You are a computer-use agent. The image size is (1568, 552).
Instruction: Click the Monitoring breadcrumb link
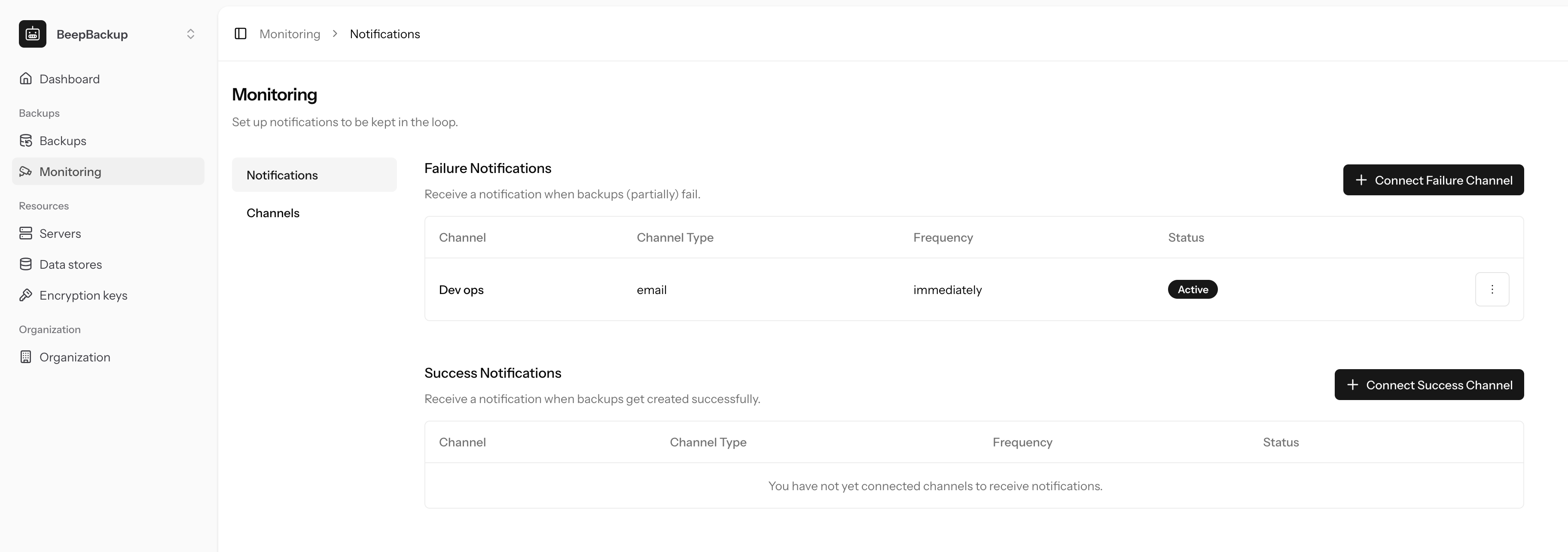(x=290, y=34)
